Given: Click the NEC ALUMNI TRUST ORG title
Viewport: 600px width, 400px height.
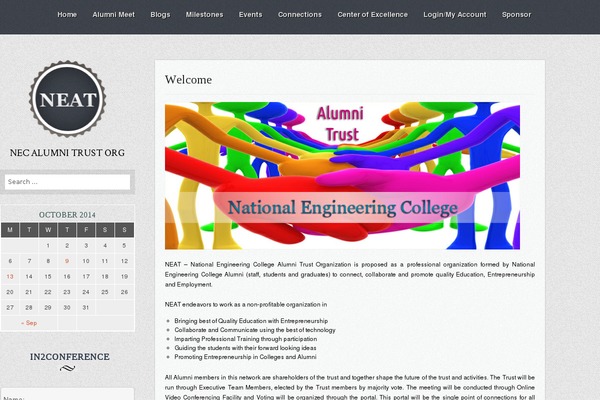Looking at the screenshot, I should [67, 153].
